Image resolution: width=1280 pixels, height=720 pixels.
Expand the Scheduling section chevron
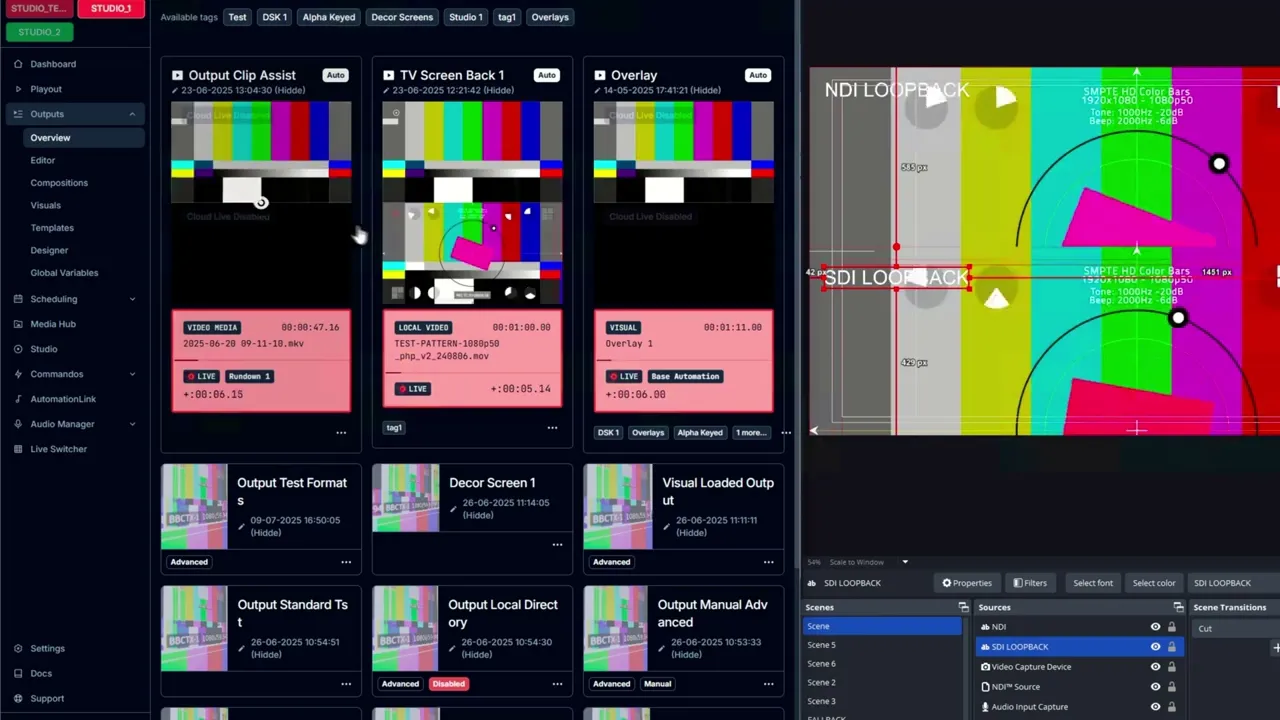coord(132,299)
